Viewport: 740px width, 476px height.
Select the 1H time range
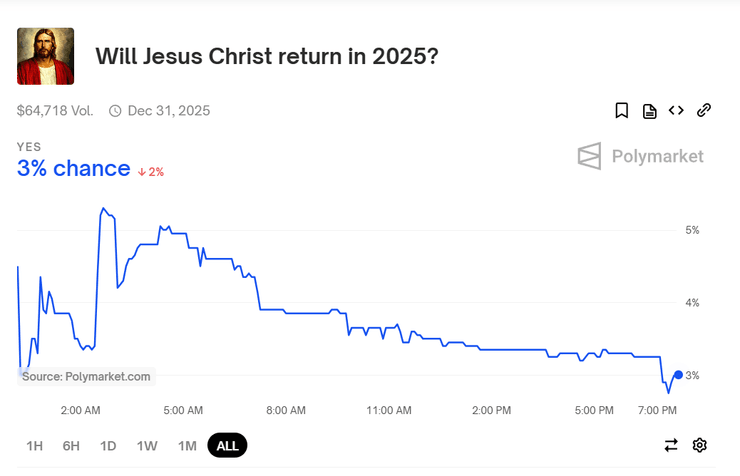35,446
